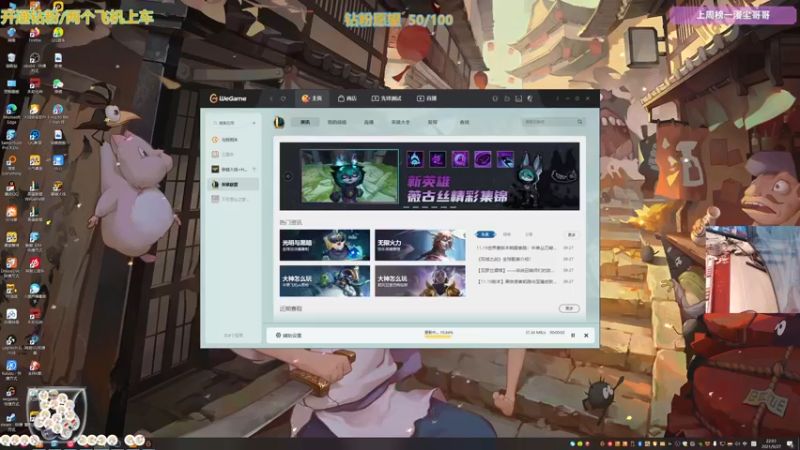
Task: Open the 直播 live tab in top bar
Action: click(x=427, y=98)
